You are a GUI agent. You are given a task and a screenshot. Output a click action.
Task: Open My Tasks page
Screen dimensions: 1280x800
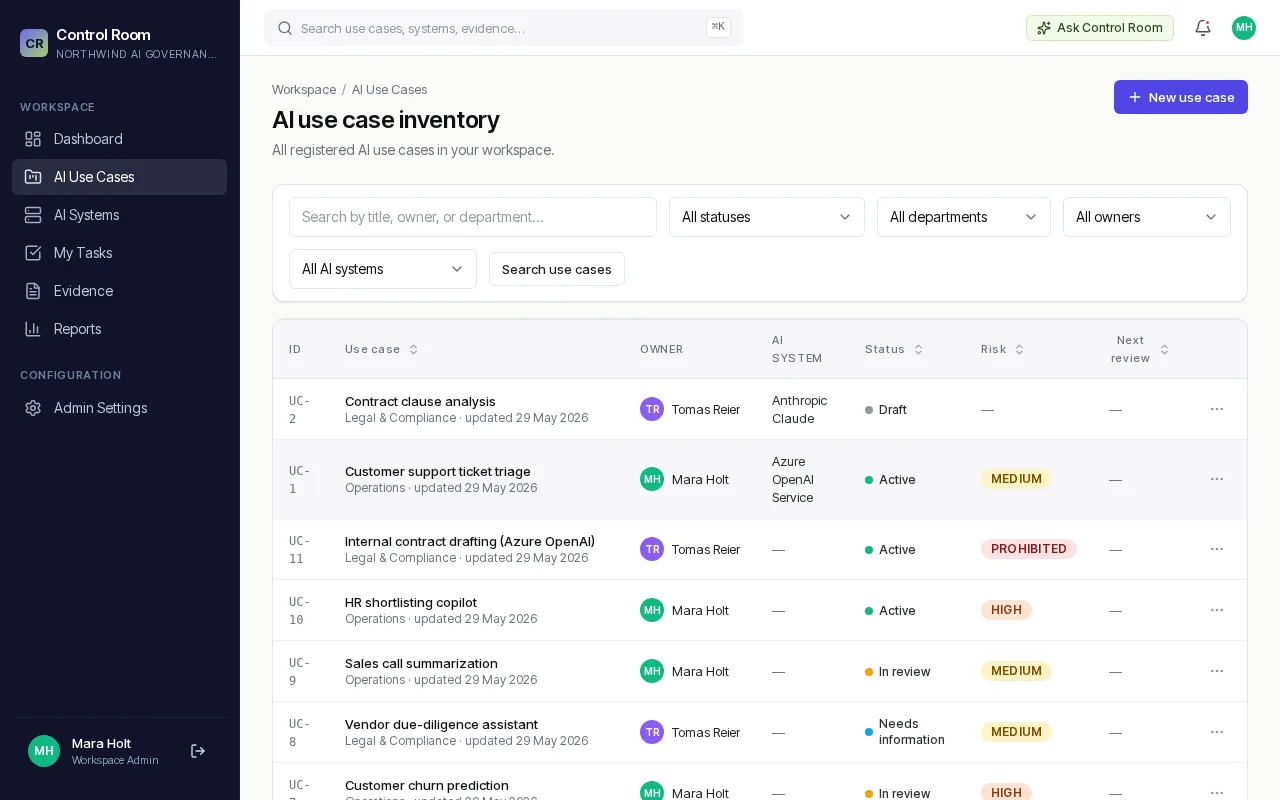click(120, 253)
